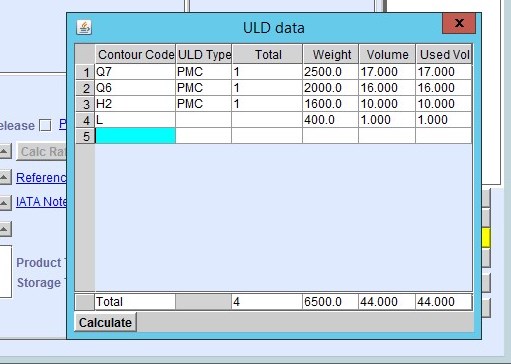Click the ULD Type column header

click(x=204, y=54)
